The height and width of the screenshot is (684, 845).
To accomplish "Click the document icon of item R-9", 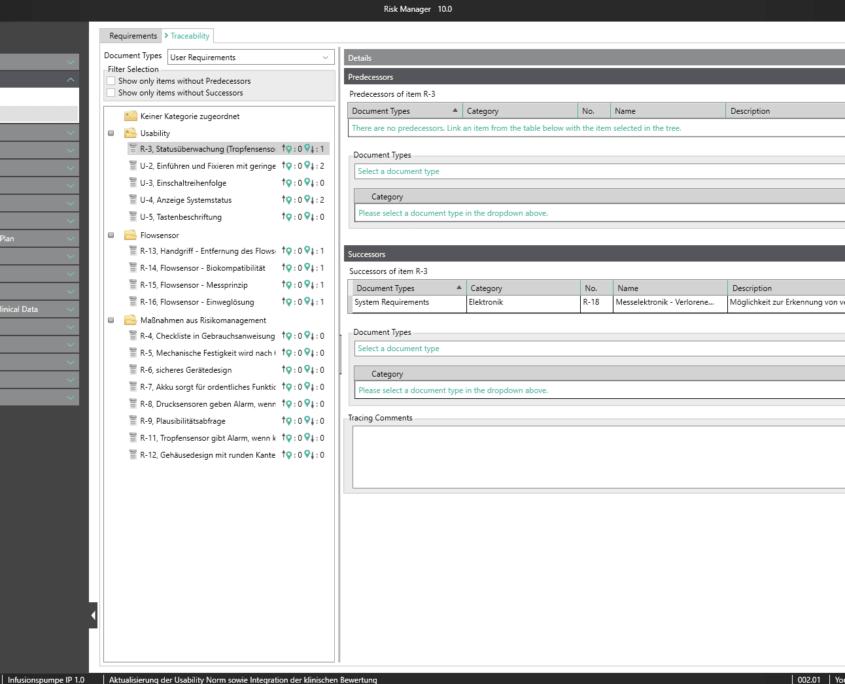I will (133, 421).
